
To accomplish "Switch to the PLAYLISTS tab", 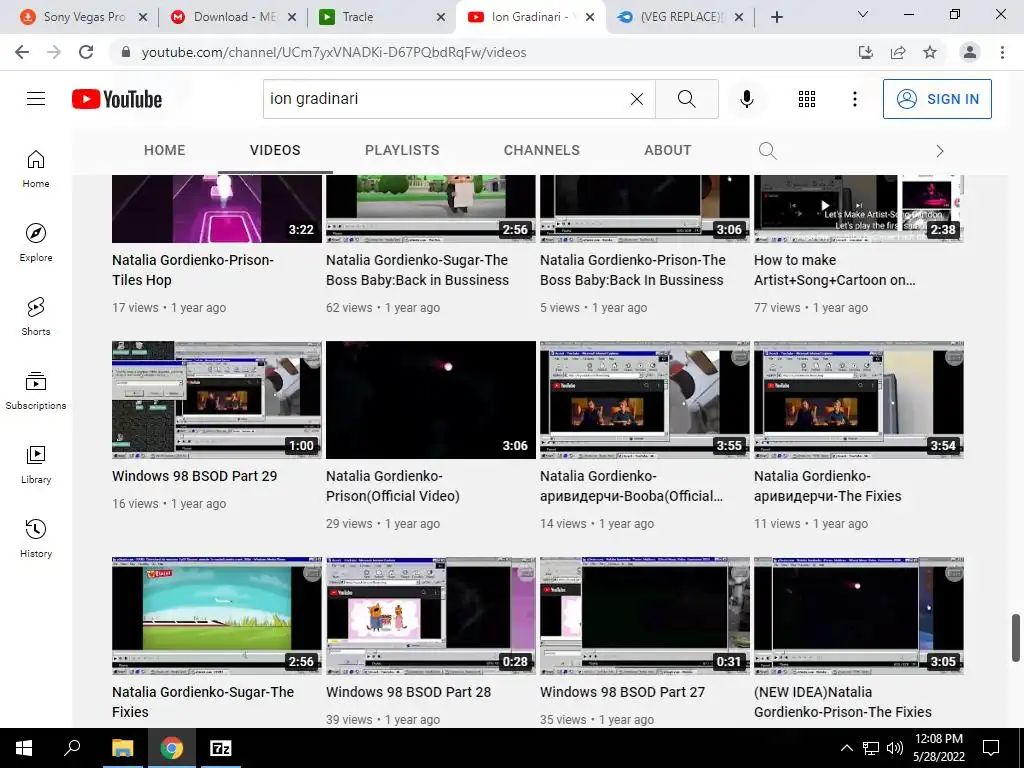I will pyautogui.click(x=402, y=150).
